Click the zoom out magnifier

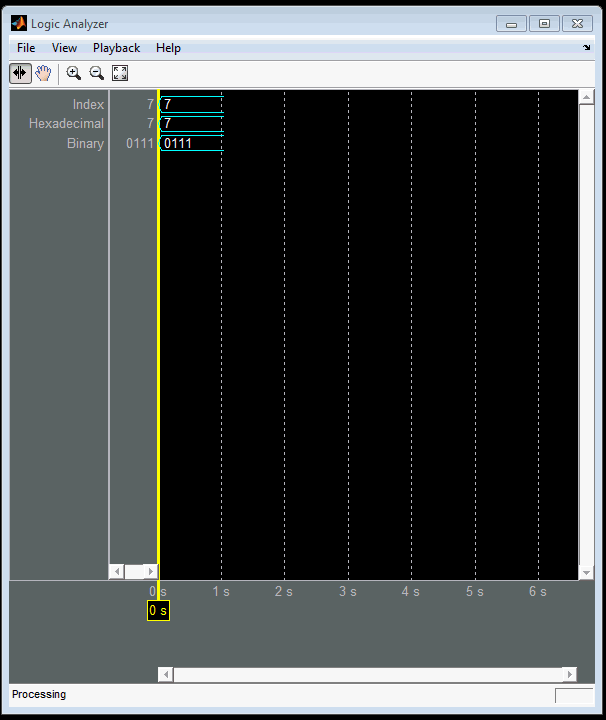point(97,73)
